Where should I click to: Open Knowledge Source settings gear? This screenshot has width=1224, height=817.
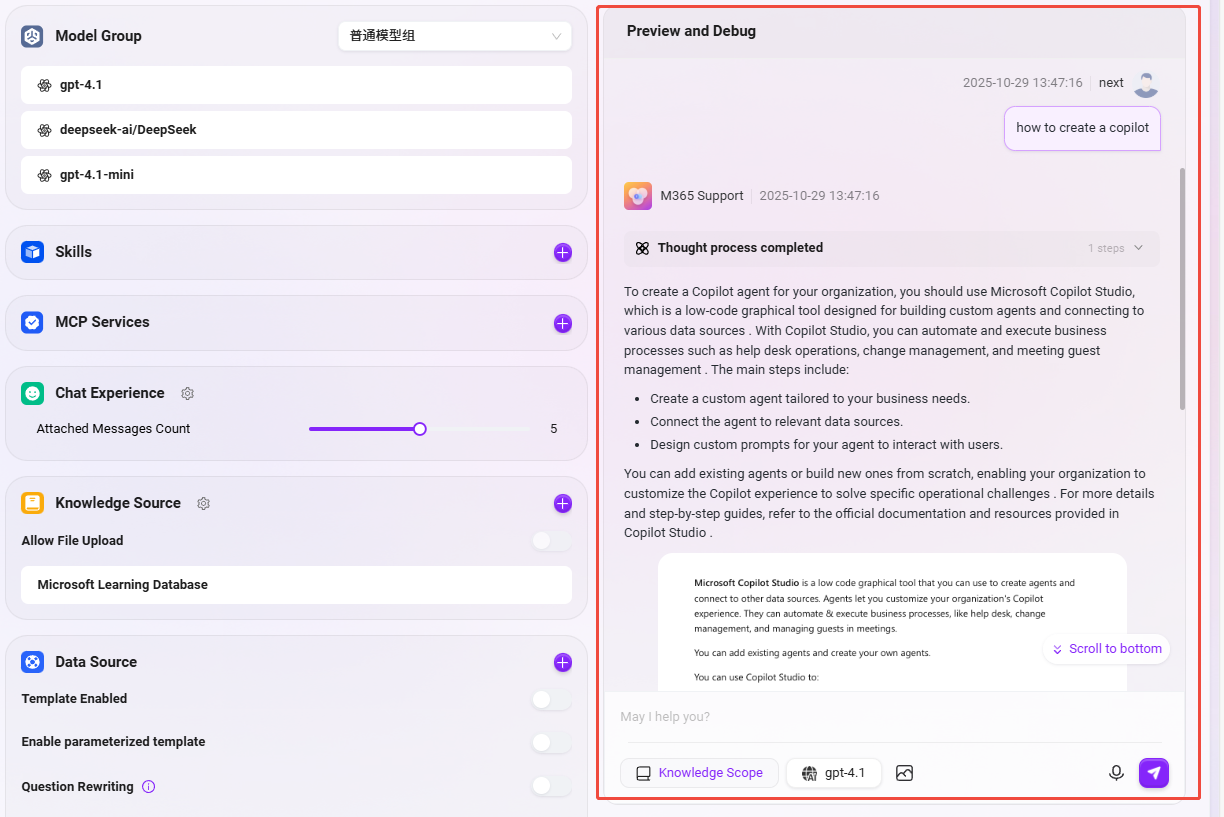pyautogui.click(x=204, y=504)
